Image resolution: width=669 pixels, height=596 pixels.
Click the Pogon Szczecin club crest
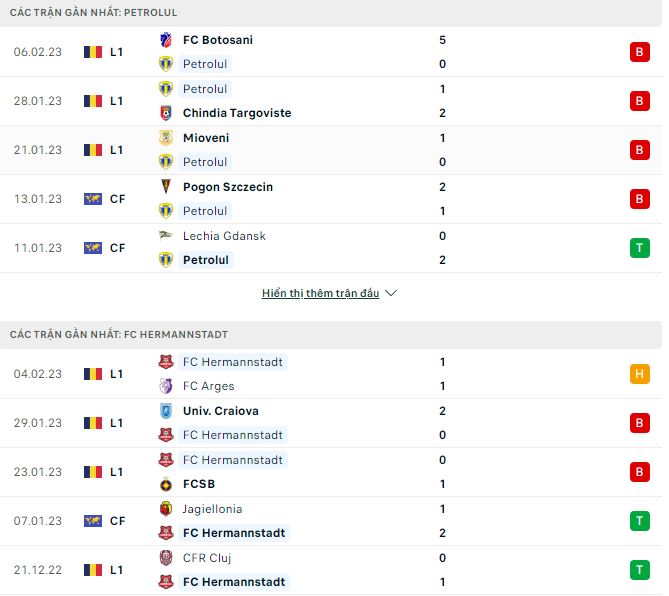point(166,187)
